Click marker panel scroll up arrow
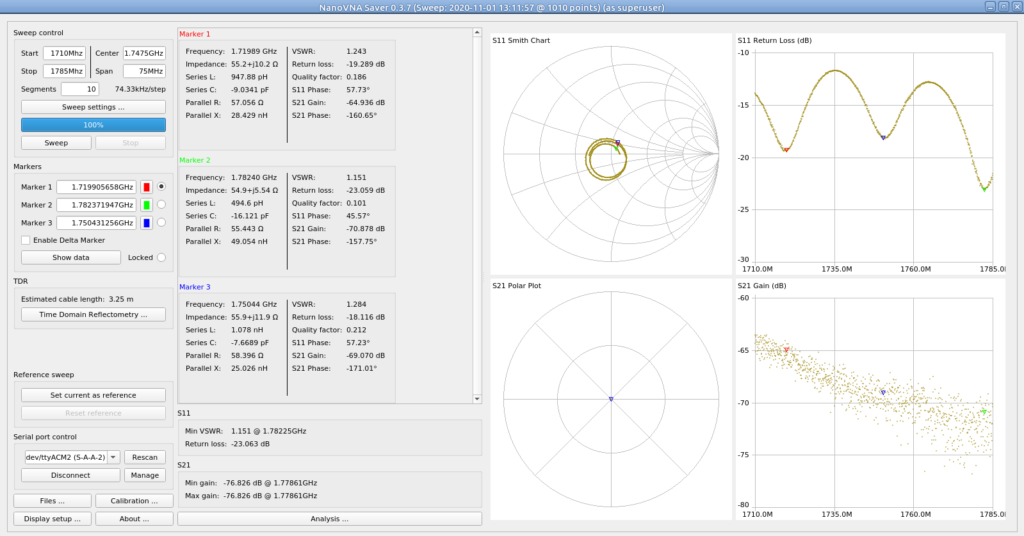 click(477, 33)
